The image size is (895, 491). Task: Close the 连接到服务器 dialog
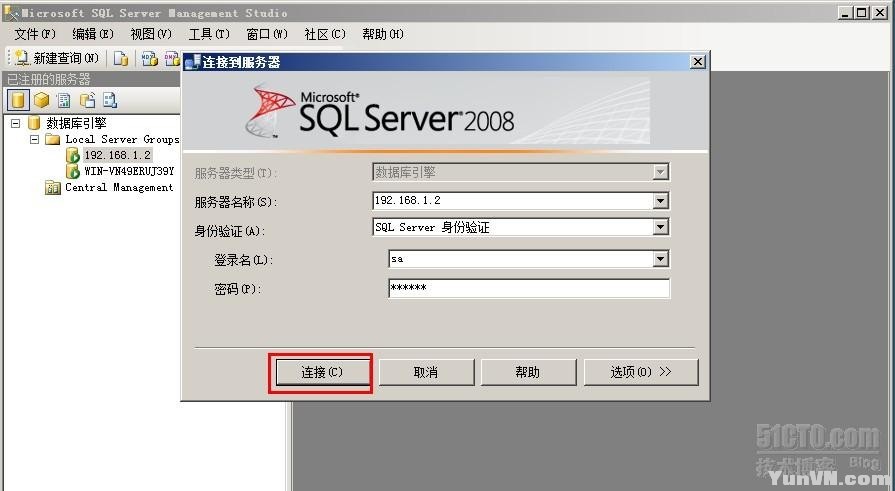pos(697,62)
